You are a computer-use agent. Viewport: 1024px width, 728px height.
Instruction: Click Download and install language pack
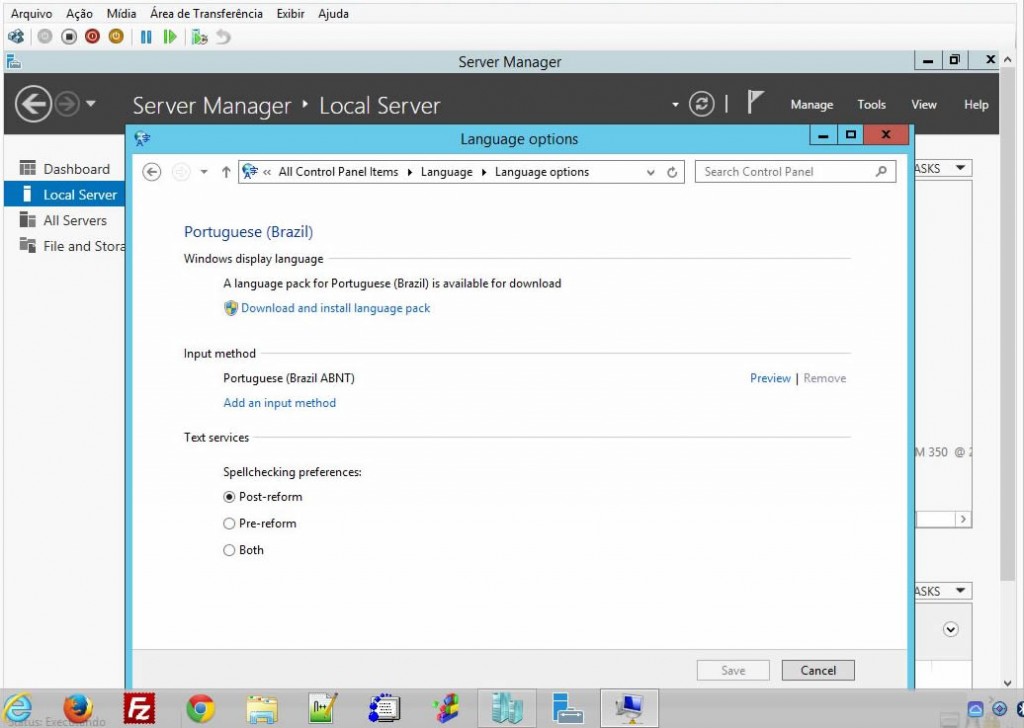coord(334,308)
